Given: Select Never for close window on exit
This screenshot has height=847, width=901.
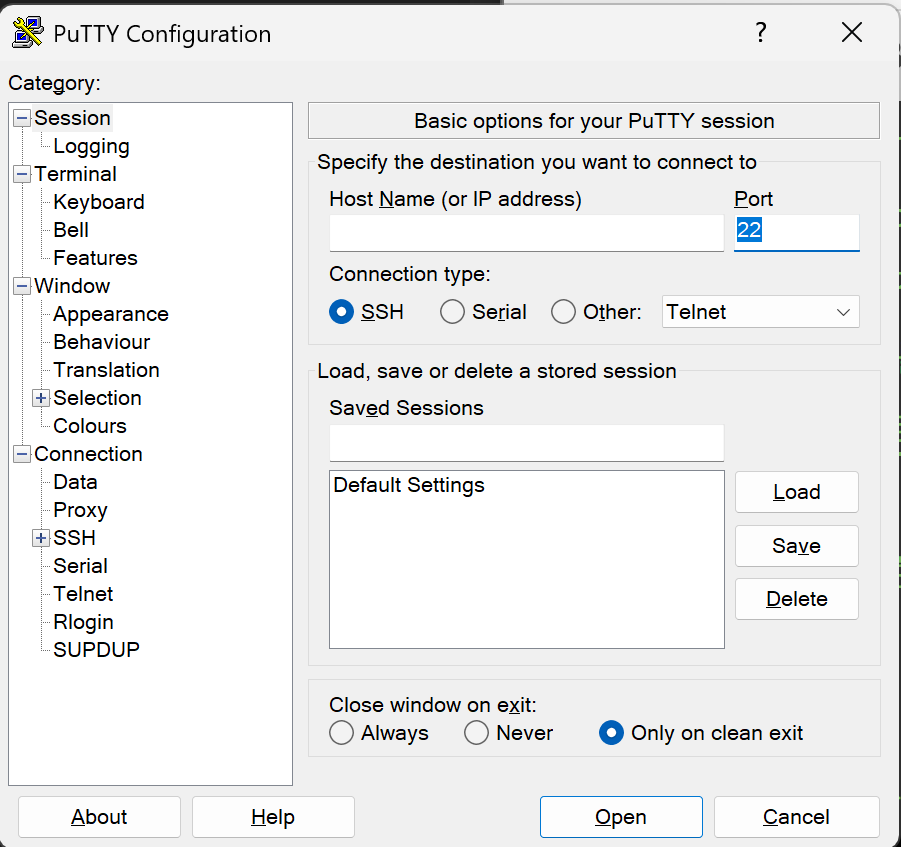Looking at the screenshot, I should point(477,733).
